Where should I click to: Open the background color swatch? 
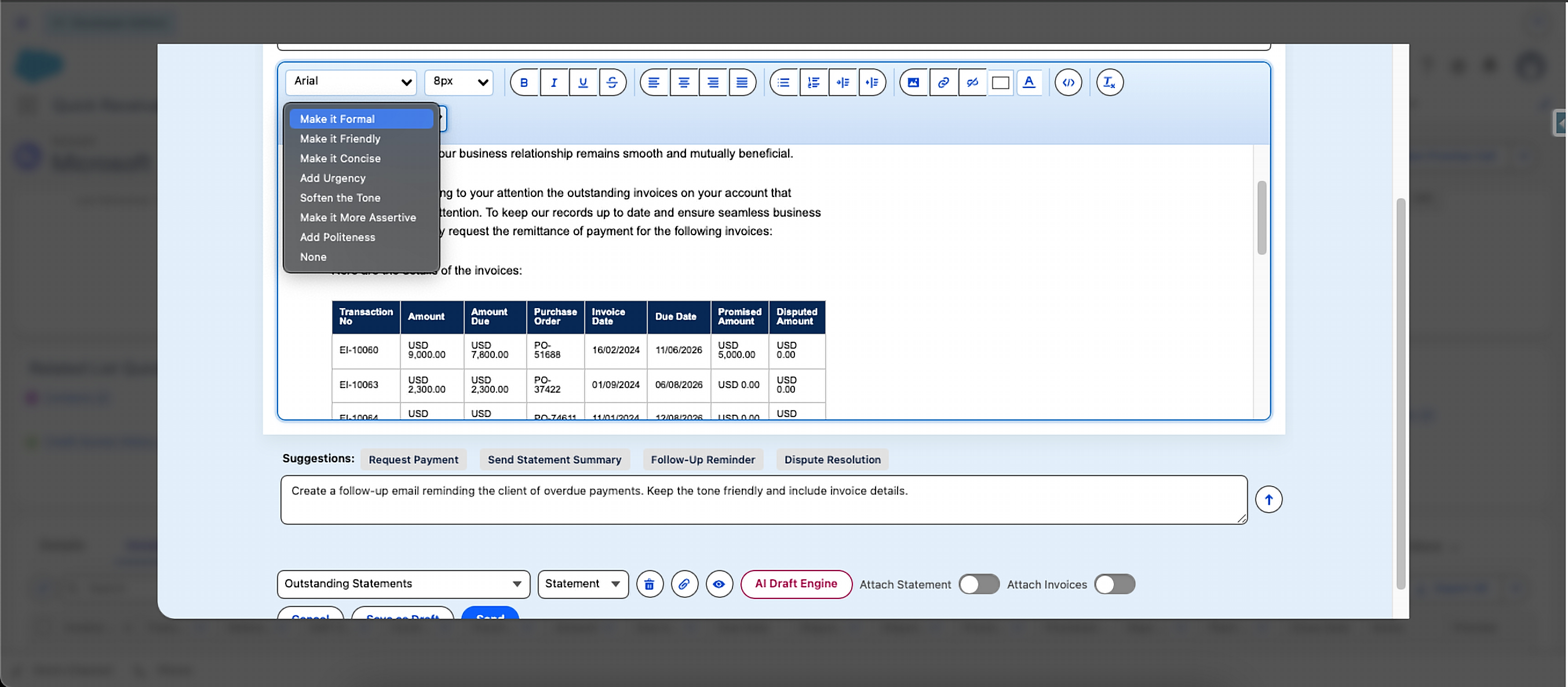click(x=1001, y=83)
